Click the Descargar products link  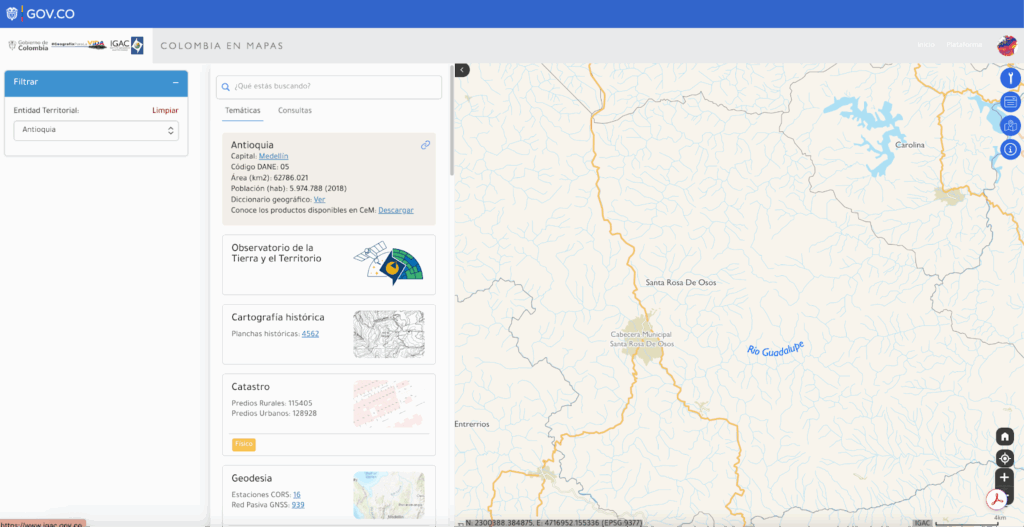tap(395, 210)
